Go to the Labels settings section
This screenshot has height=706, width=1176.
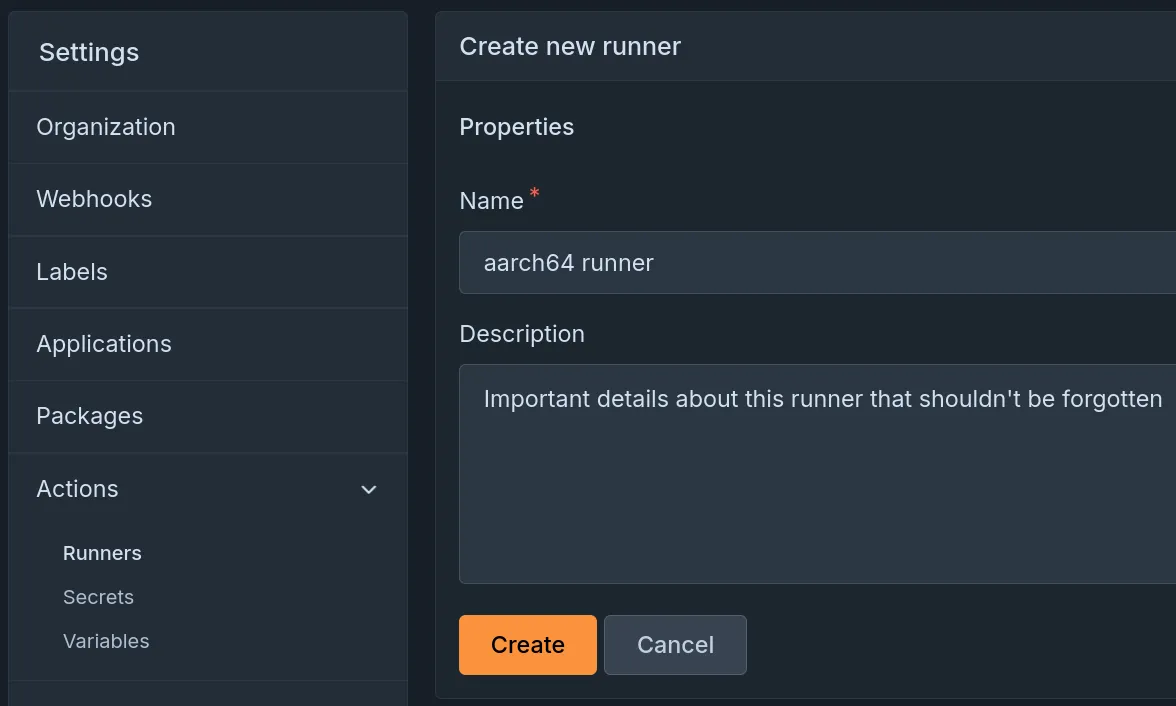click(x=71, y=271)
